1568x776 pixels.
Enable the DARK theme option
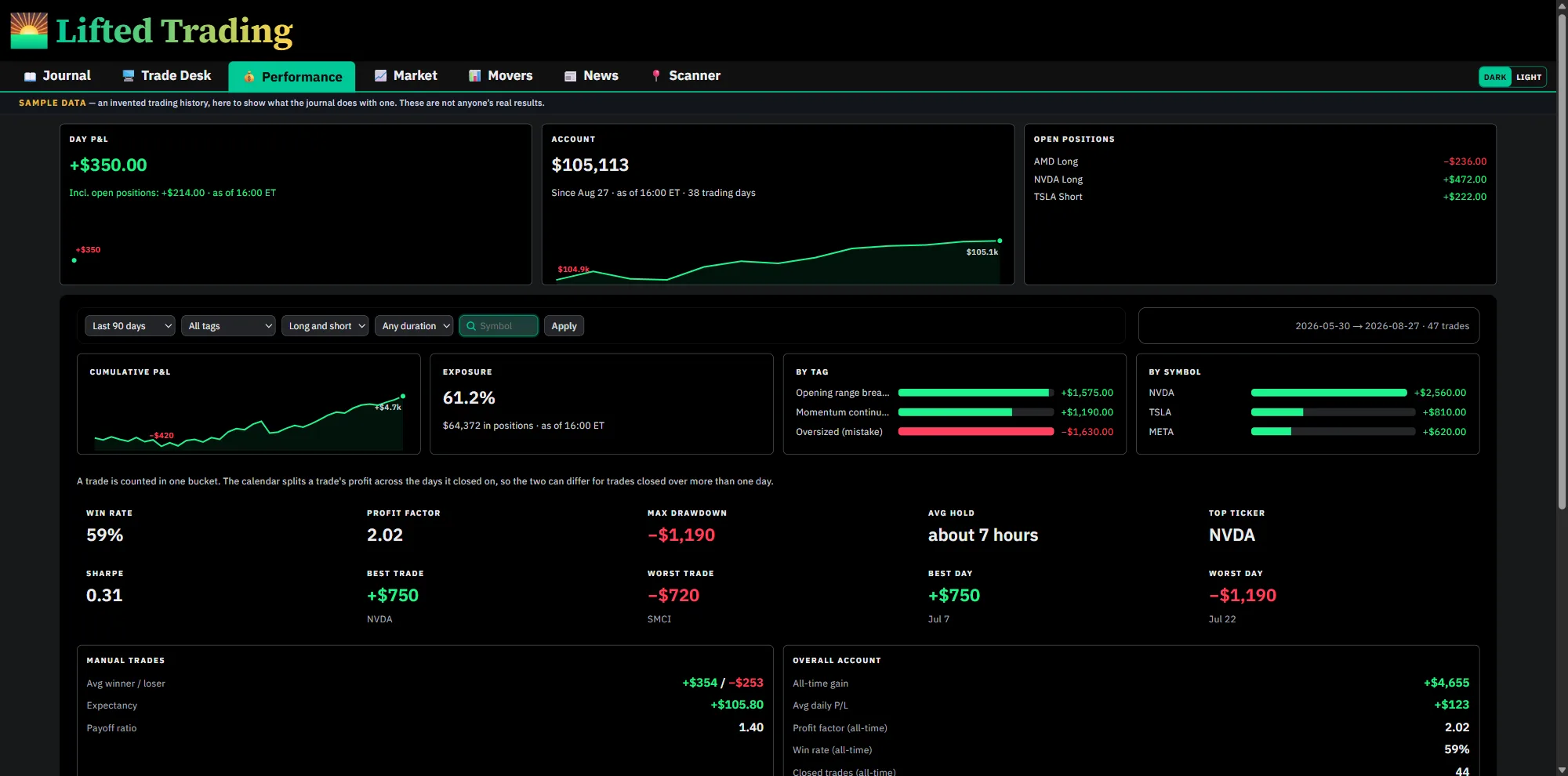(1495, 77)
